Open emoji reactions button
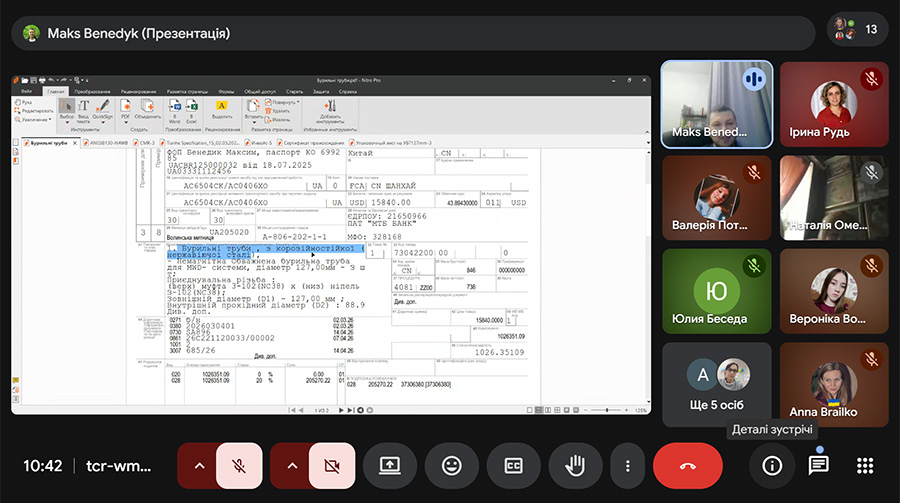Screen dimensions: 900x503 pyautogui.click(x=452, y=466)
